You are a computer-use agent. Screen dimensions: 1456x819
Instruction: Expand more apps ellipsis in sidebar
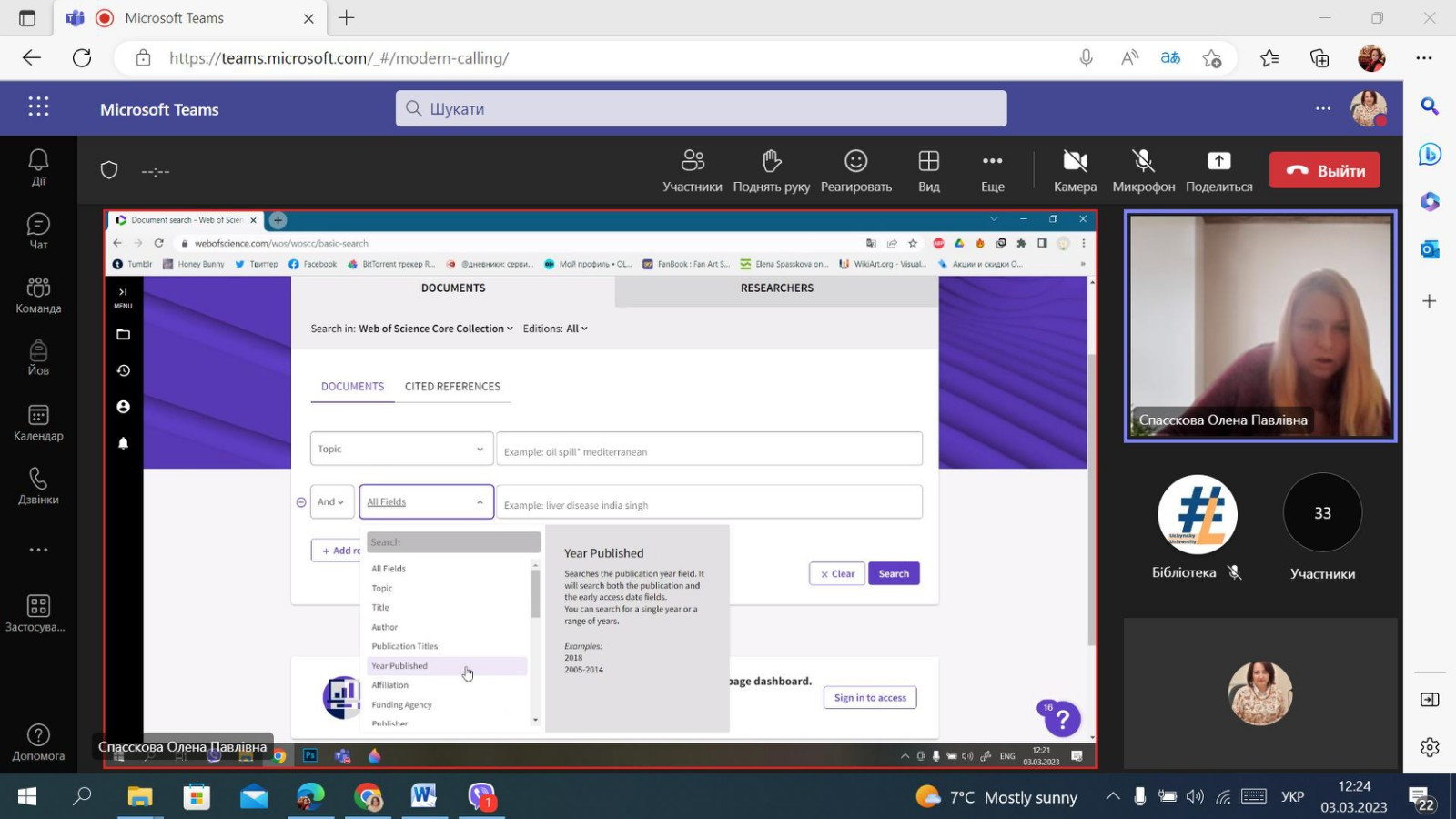[38, 550]
